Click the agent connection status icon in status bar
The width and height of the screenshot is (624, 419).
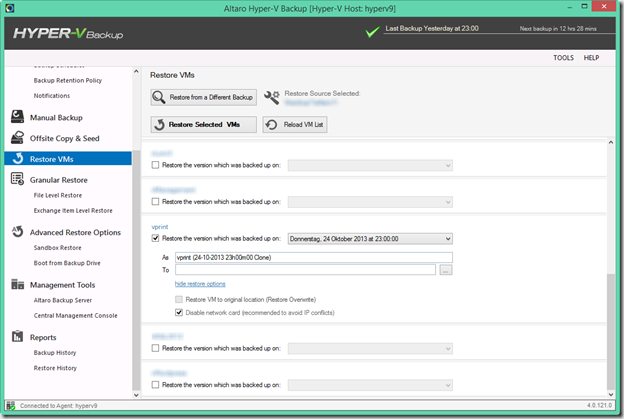point(11,405)
